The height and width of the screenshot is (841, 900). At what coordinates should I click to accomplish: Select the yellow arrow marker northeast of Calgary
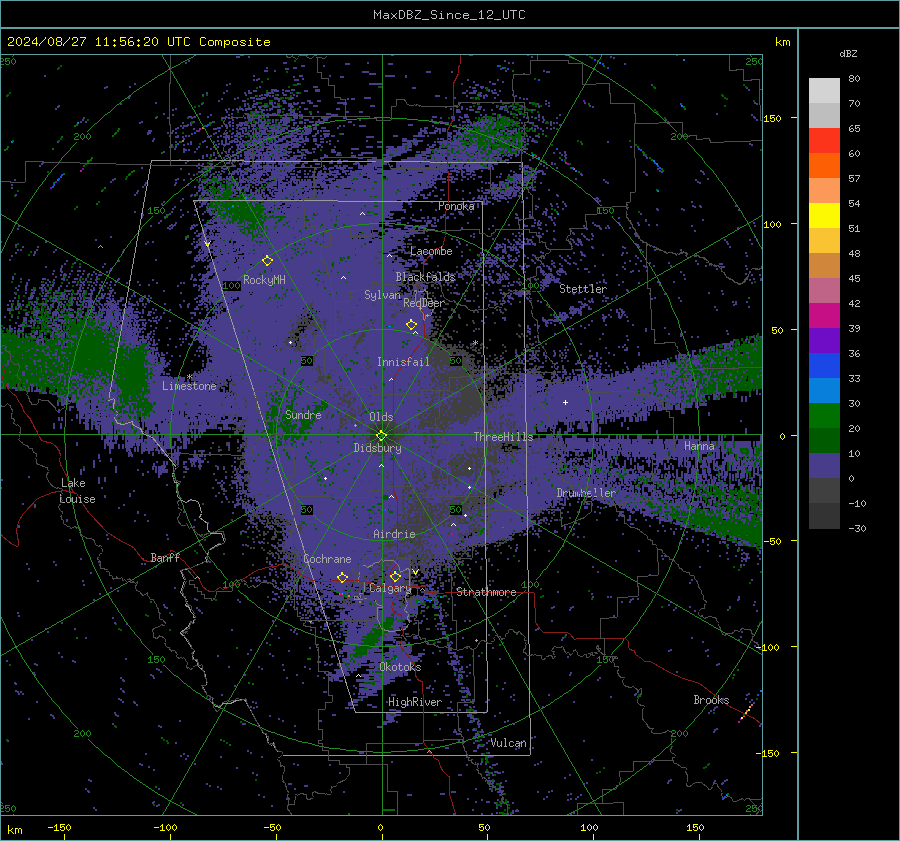[x=415, y=572]
